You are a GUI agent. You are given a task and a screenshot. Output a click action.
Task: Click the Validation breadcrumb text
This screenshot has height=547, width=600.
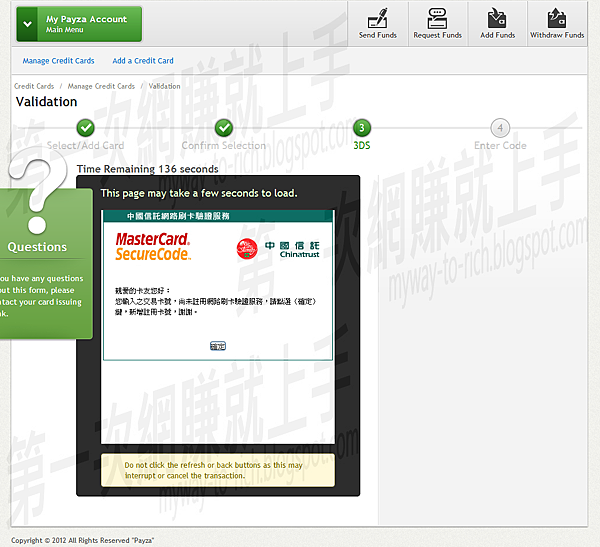(x=165, y=86)
